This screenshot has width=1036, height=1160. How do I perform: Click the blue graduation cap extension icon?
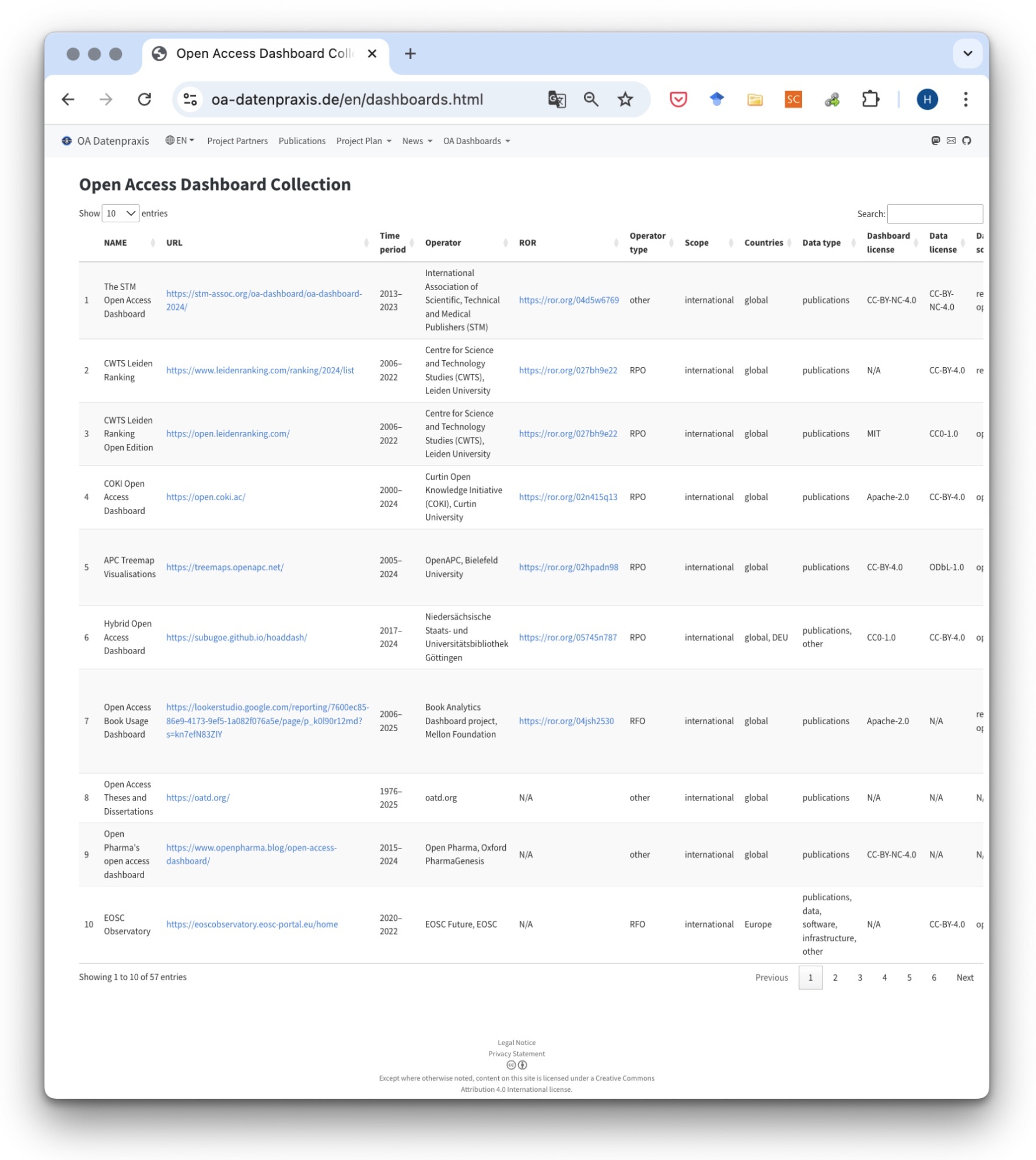pyautogui.click(x=716, y=99)
